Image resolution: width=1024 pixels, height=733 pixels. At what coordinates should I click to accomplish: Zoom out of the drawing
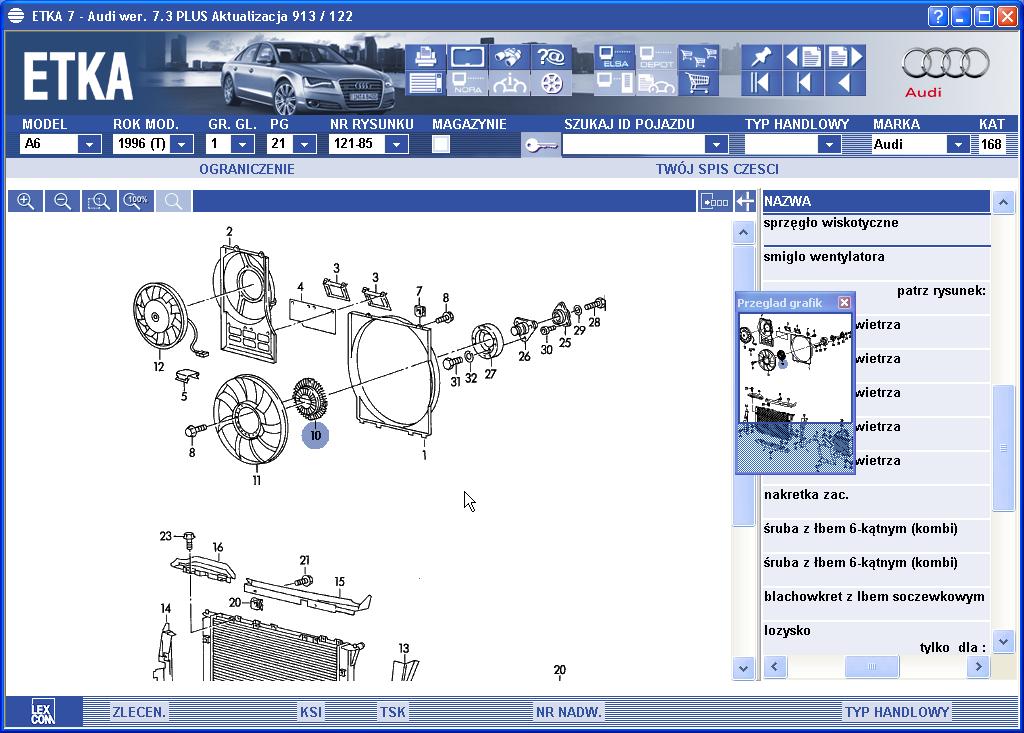[63, 201]
